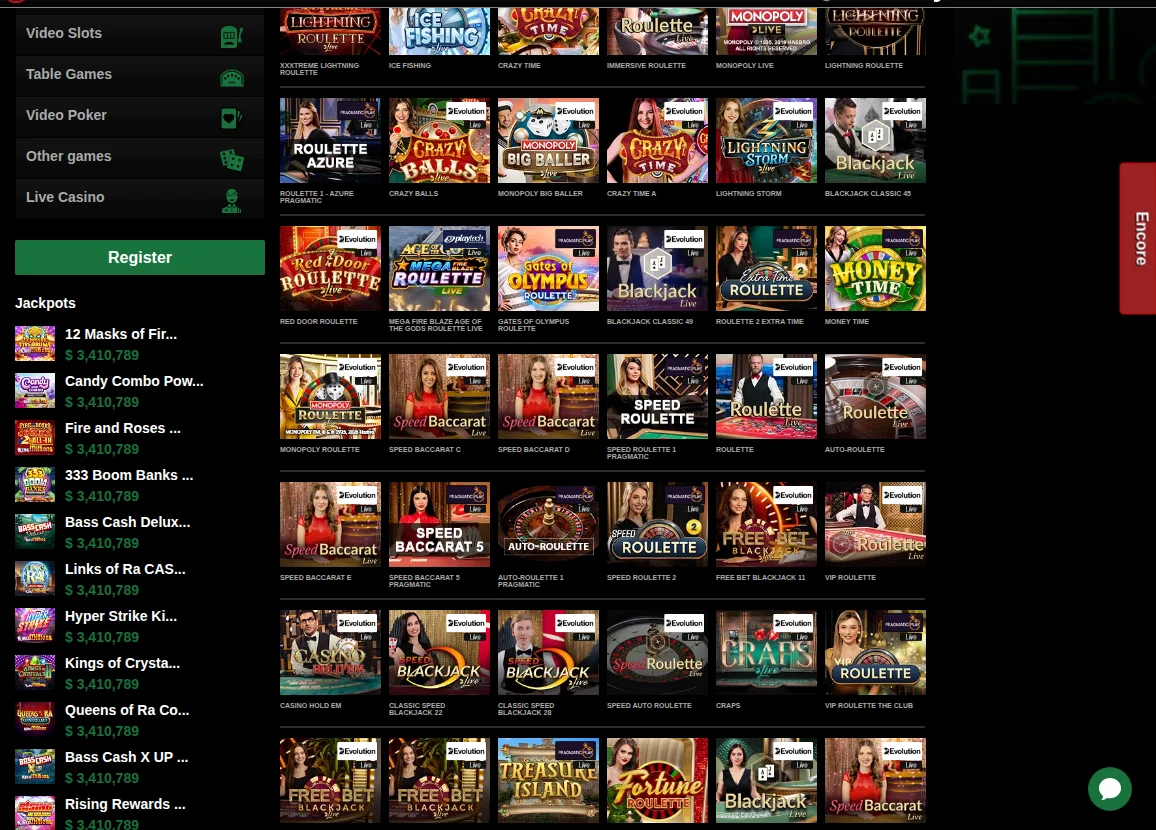Open the Table Games category
This screenshot has height=830, width=1156.
(x=139, y=75)
